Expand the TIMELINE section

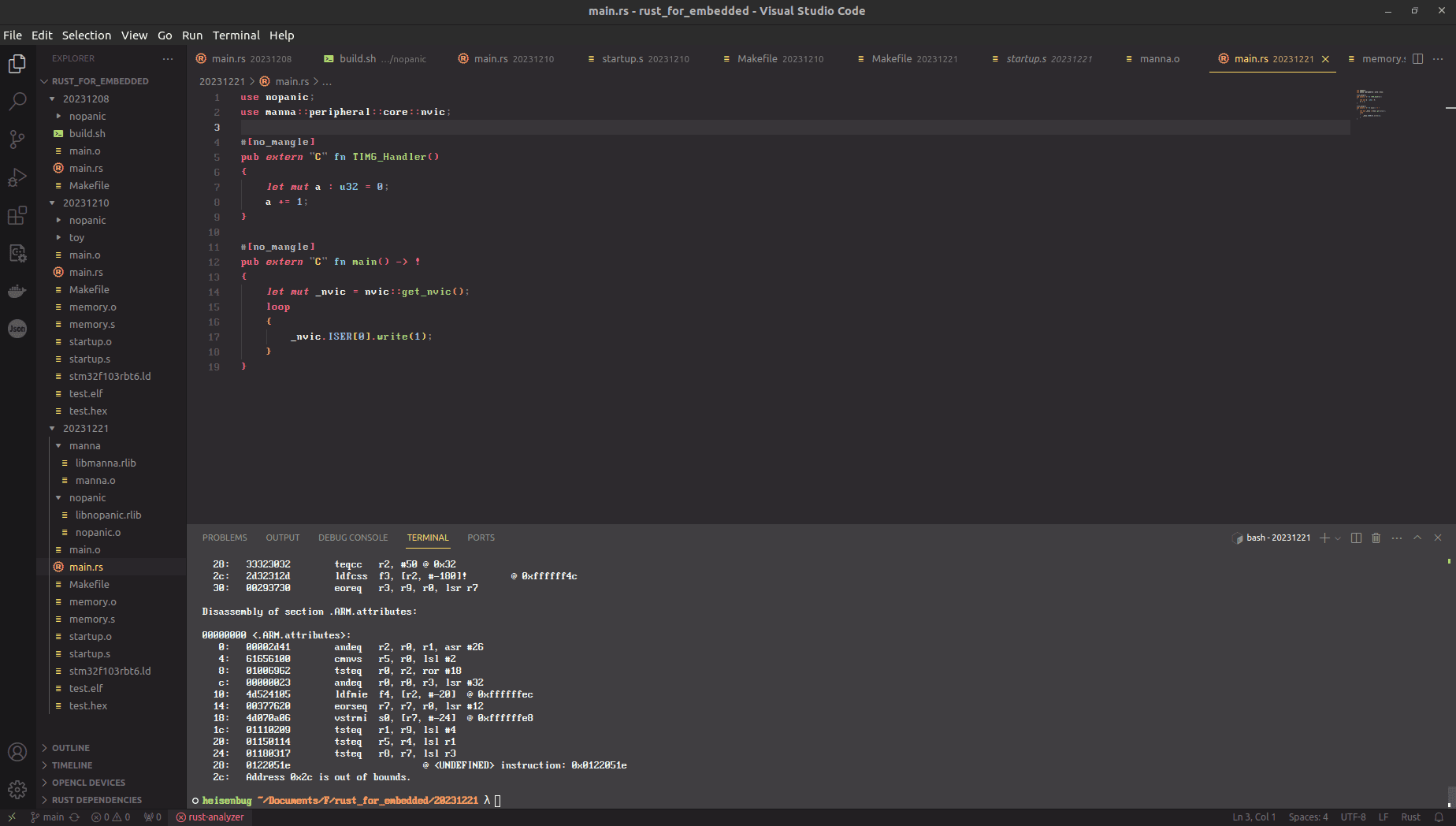(112, 765)
